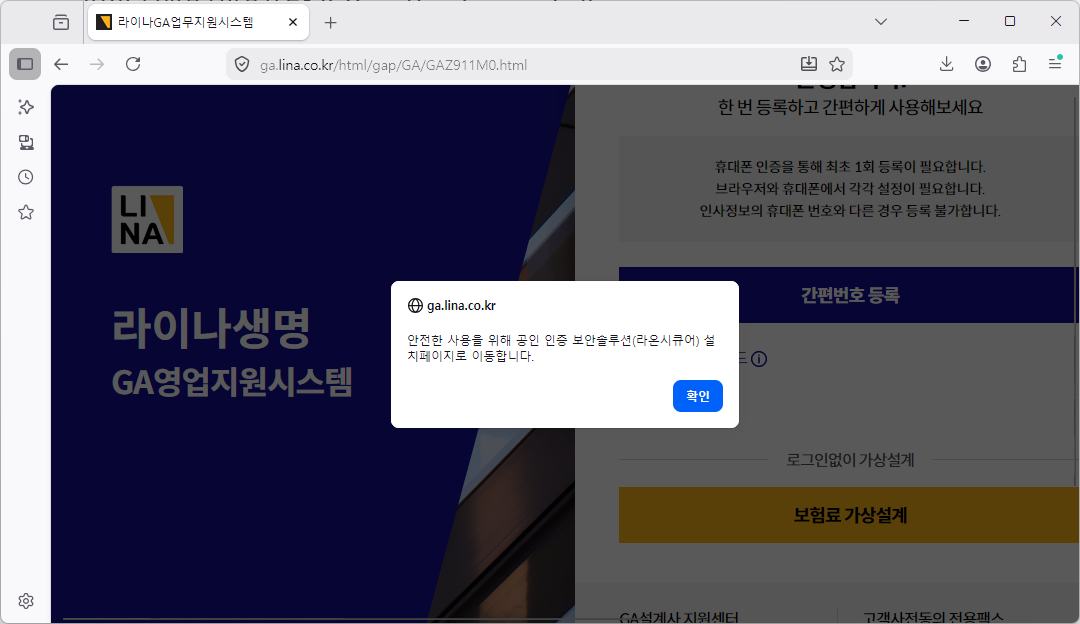This screenshot has height=624, width=1080.
Task: Open synced tabs sidebar icon
Action: (x=25, y=142)
